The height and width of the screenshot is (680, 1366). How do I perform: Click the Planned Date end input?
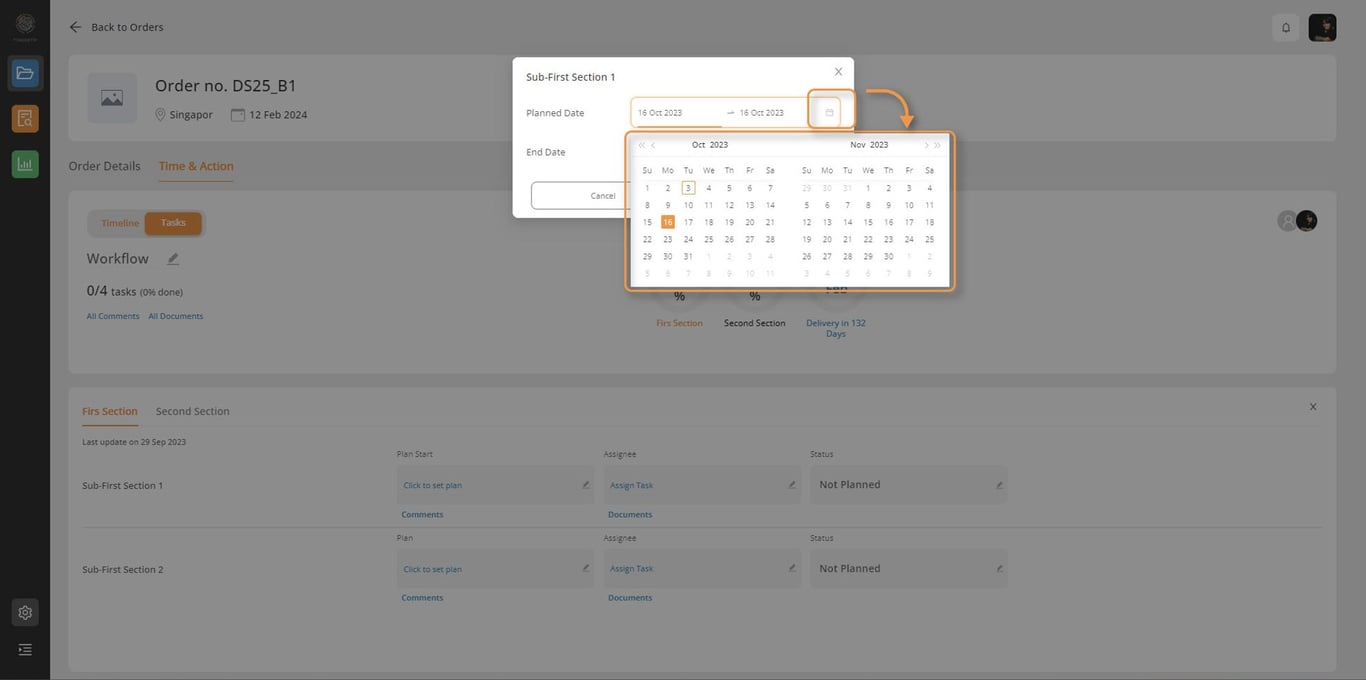(774, 113)
